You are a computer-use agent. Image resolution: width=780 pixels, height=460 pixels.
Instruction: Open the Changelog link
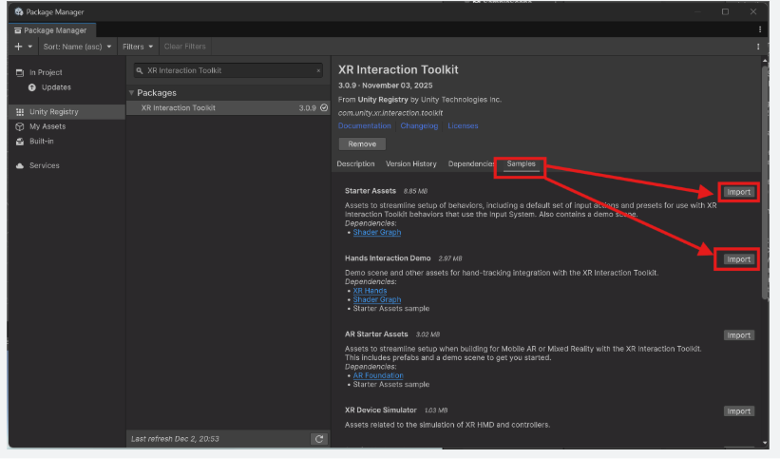pos(419,126)
